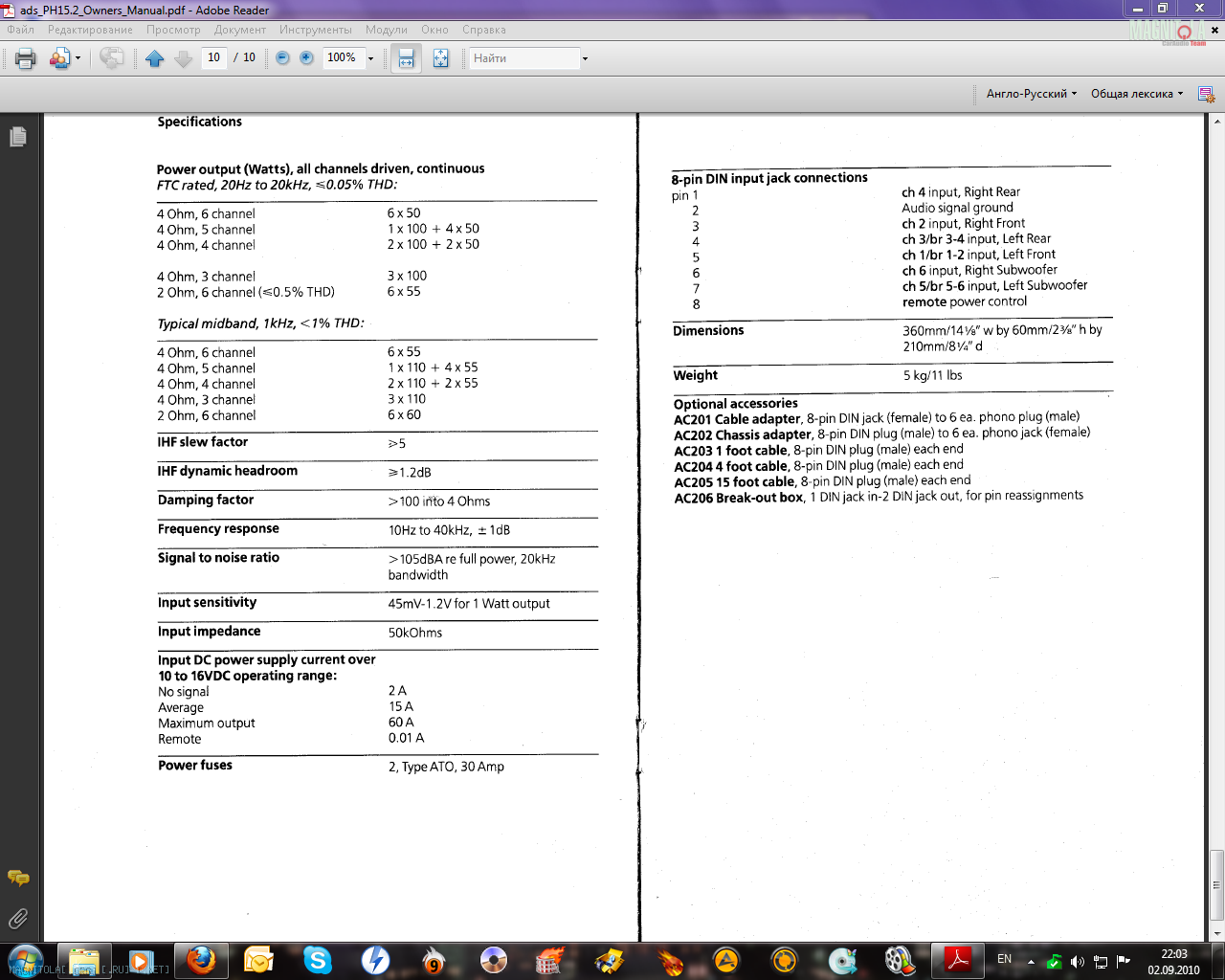The image size is (1225, 980).
Task: Toggle the Fit One Full Page icon
Action: pyautogui.click(x=440, y=58)
